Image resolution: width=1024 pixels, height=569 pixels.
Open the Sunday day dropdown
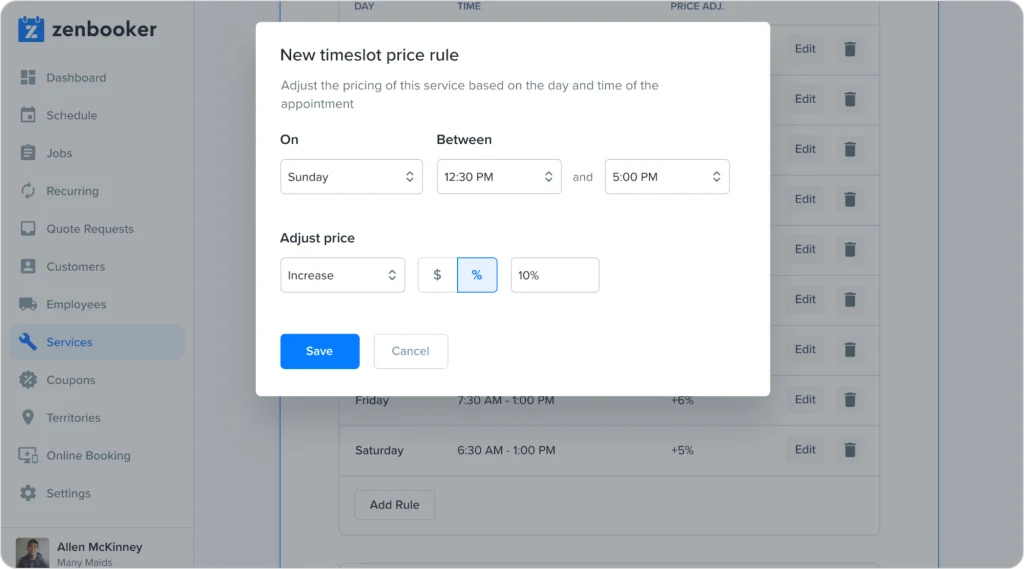click(x=351, y=176)
